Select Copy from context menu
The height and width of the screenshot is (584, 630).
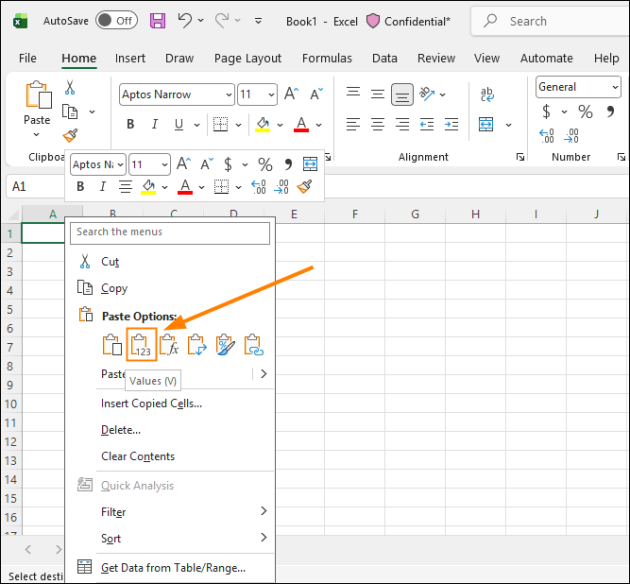click(170, 288)
